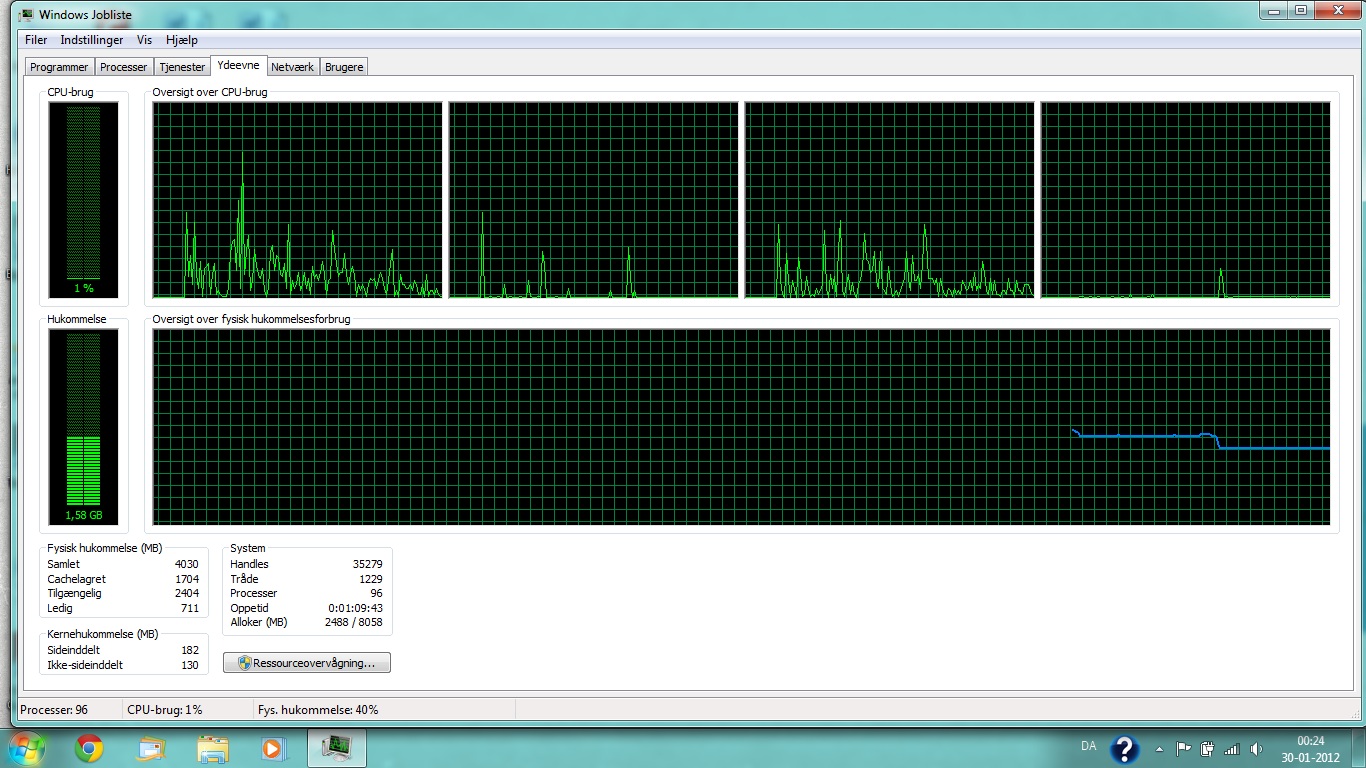
Task: Click the Windows Jobliste title bar icon
Action: 27,15
